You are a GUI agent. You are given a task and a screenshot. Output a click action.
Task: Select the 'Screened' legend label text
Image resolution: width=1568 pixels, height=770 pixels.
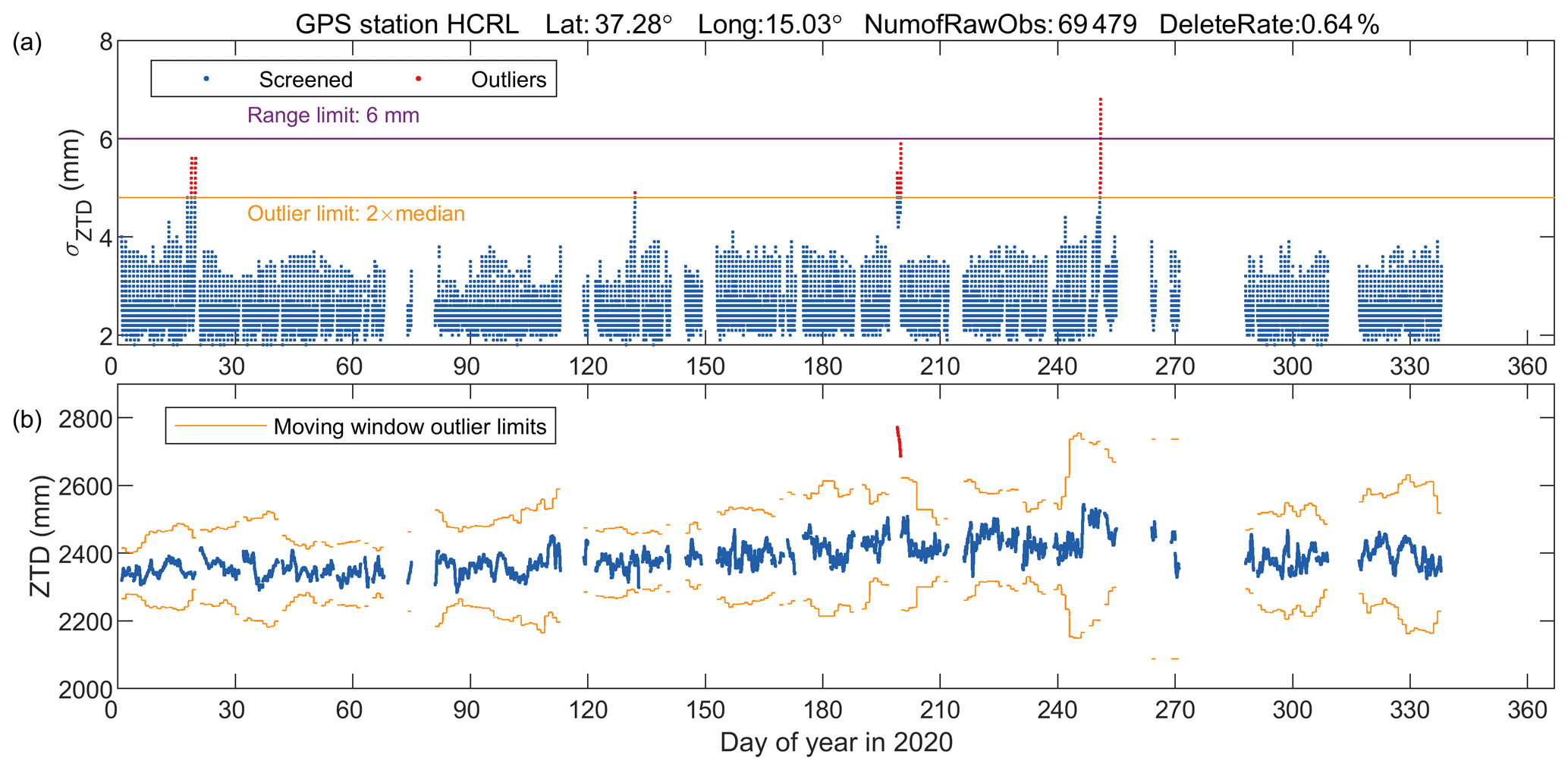[306, 80]
